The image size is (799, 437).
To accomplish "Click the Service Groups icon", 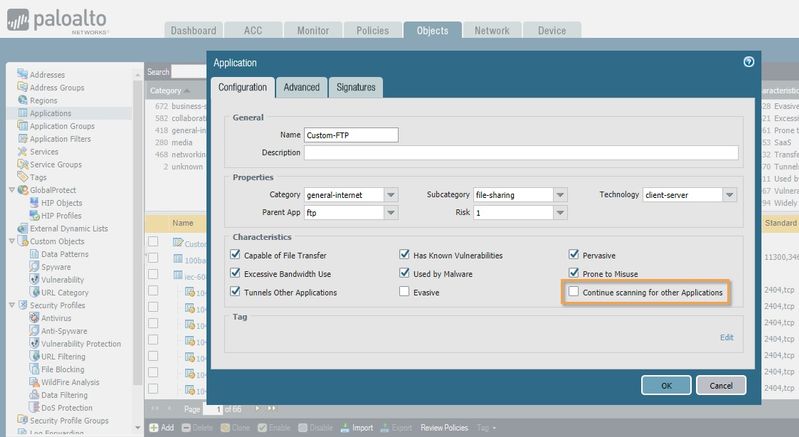I will (x=22, y=164).
